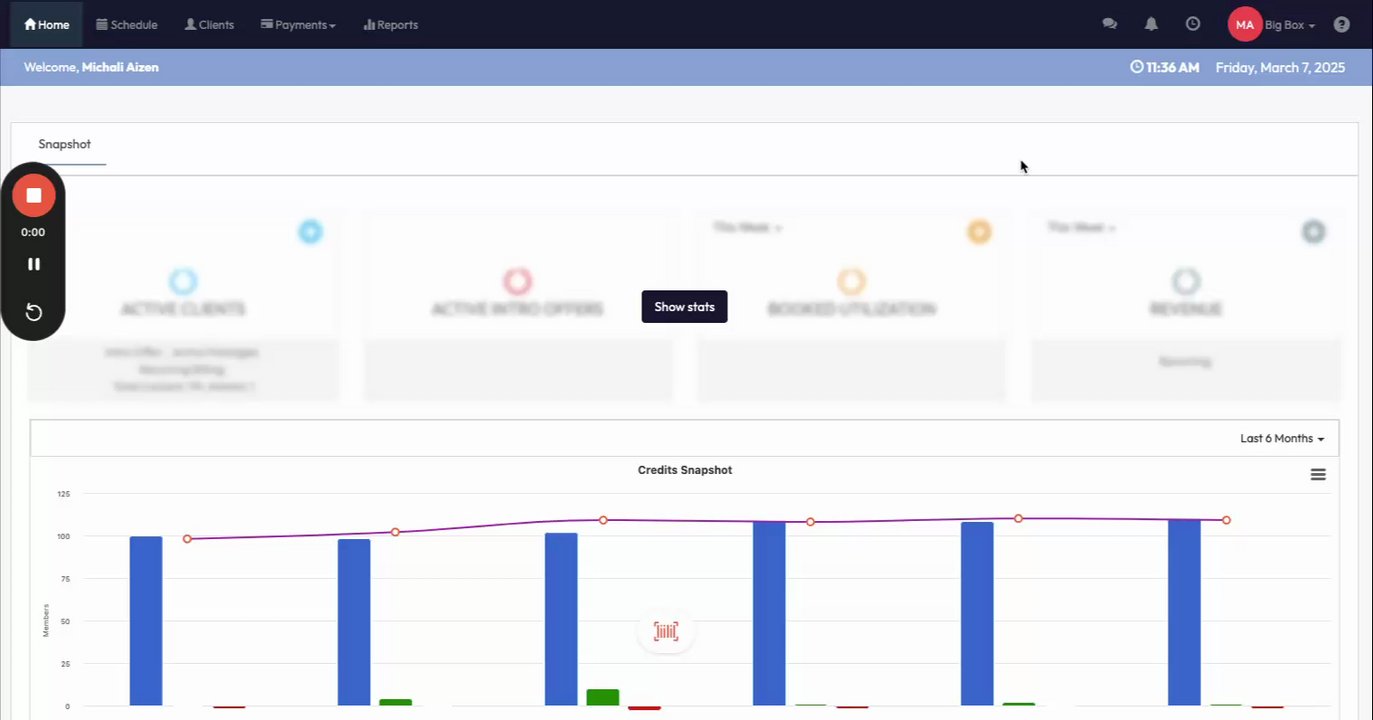Open the Home menu item

pyautogui.click(x=47, y=24)
